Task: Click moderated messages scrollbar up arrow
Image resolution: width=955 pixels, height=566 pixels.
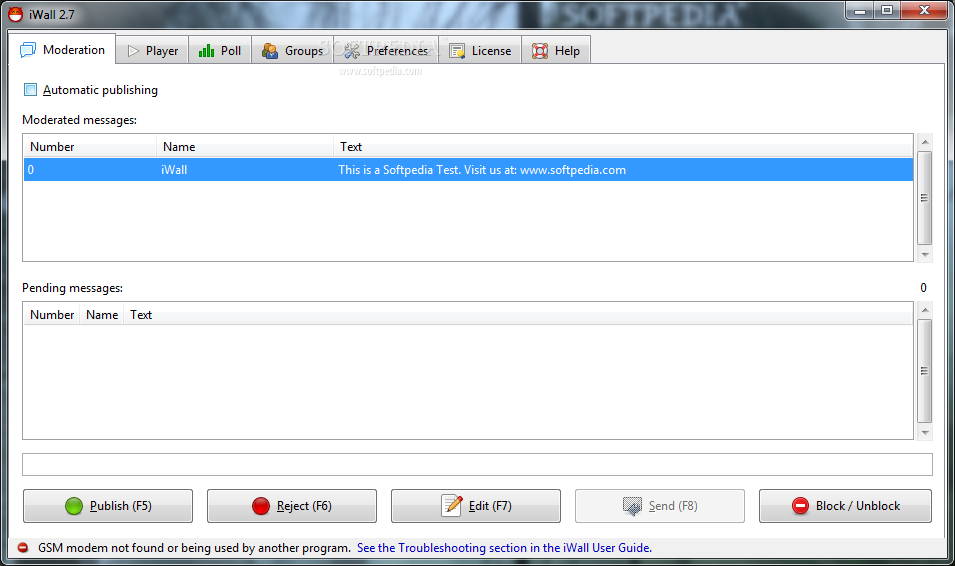Action: (x=925, y=142)
